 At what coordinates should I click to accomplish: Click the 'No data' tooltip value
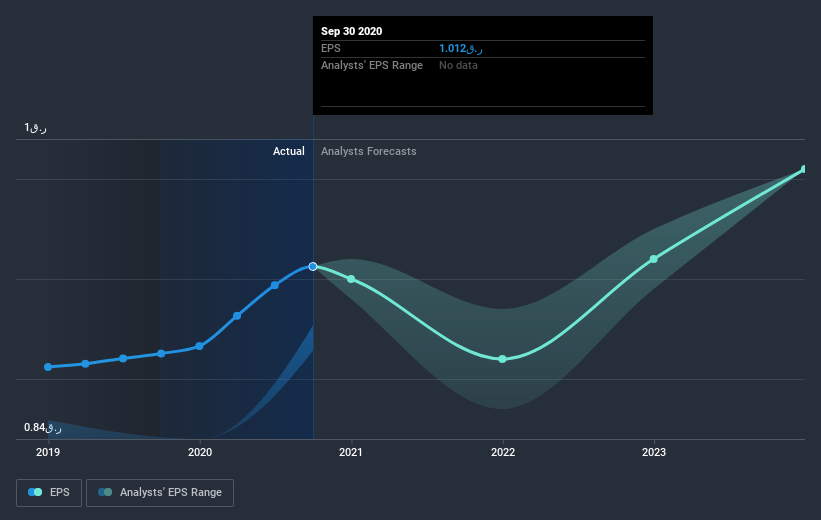458,65
